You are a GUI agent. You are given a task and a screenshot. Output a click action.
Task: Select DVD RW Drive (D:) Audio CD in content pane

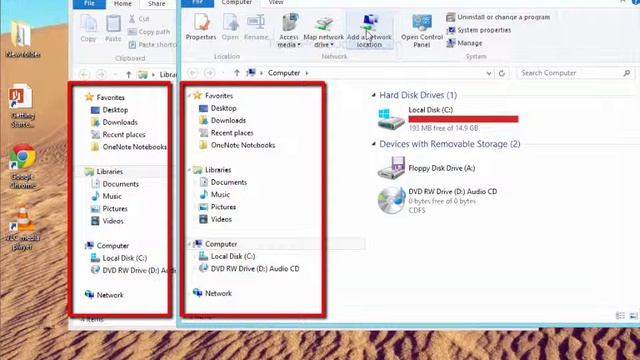pyautogui.click(x=438, y=200)
